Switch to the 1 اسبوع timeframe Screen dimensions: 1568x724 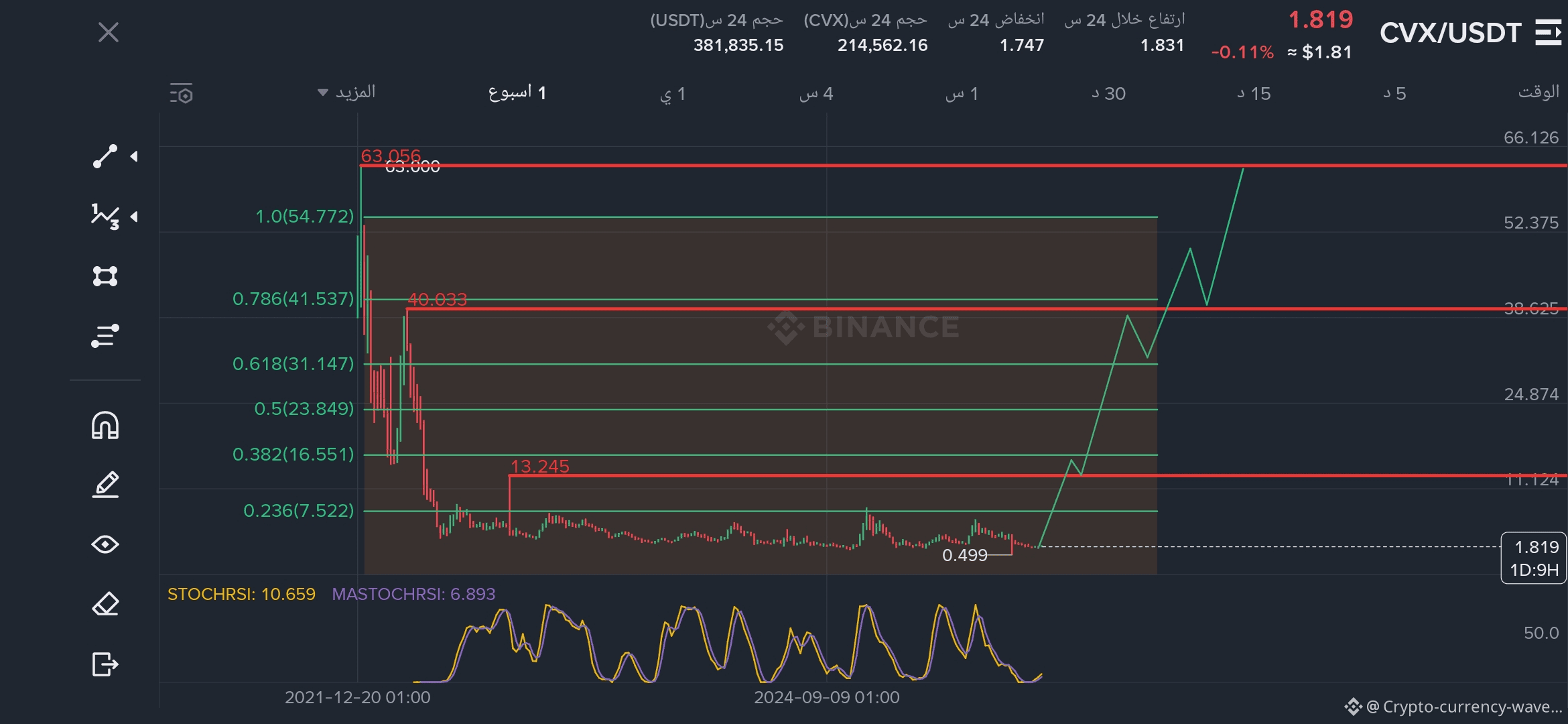[517, 93]
